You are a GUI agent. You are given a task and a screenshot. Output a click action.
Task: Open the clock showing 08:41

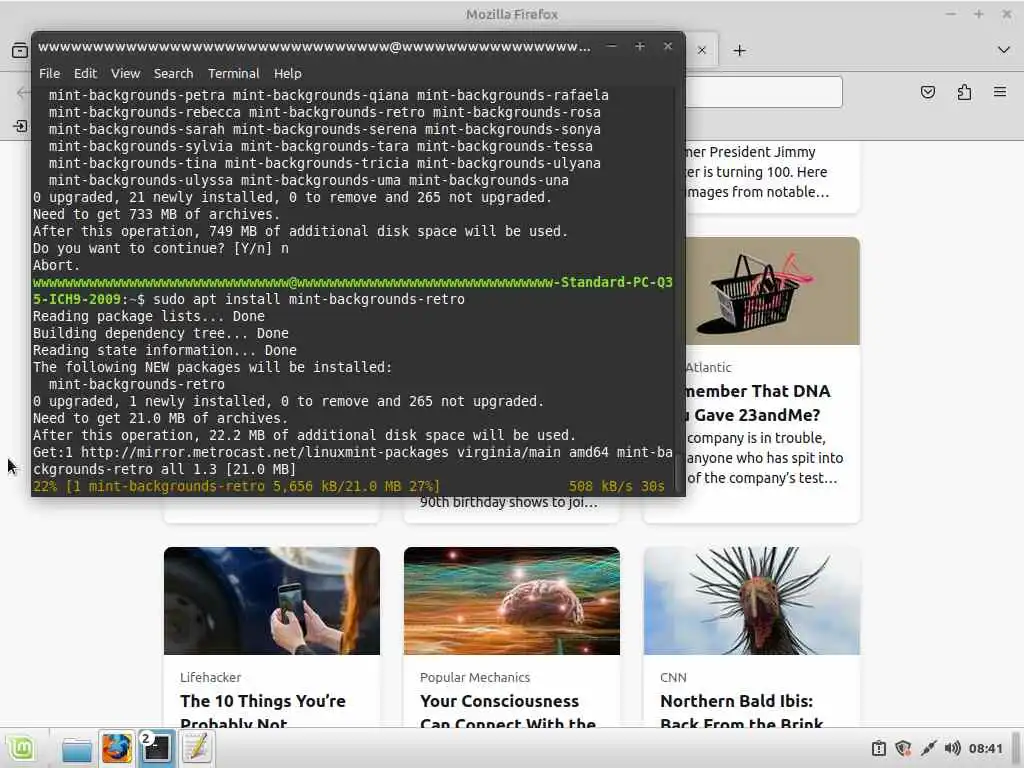click(985, 748)
